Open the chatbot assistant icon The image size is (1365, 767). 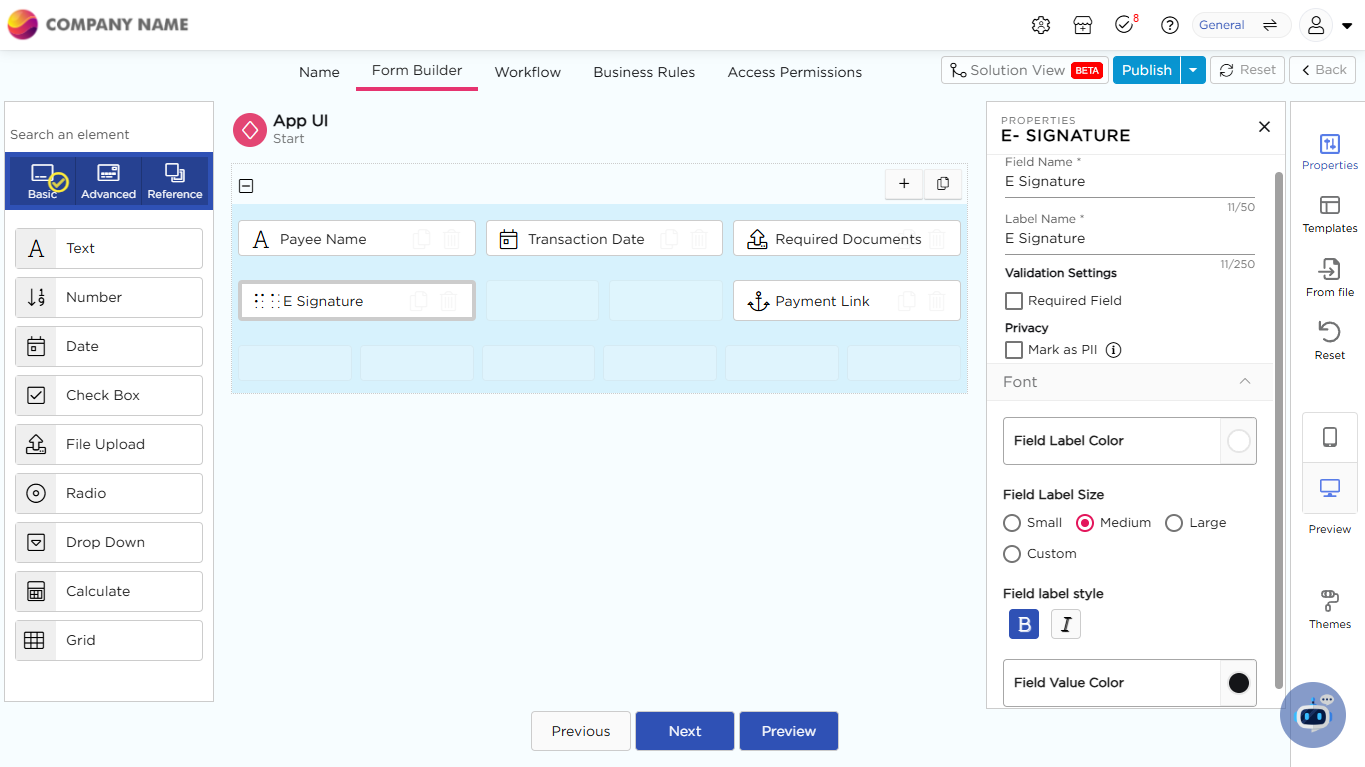pyautogui.click(x=1313, y=715)
